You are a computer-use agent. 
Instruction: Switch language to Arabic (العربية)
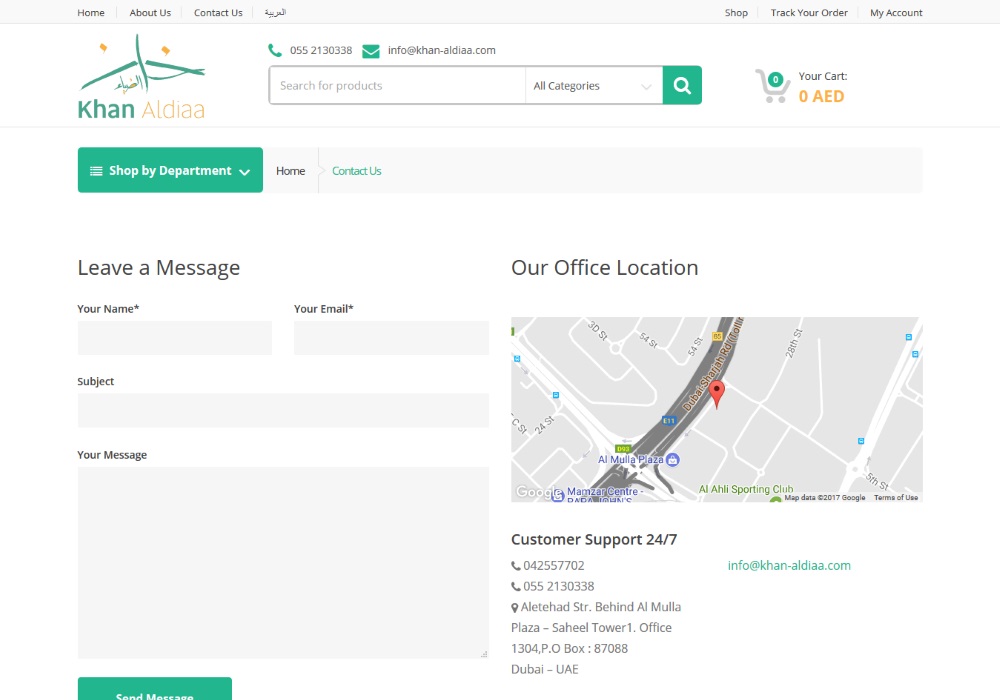coord(276,13)
